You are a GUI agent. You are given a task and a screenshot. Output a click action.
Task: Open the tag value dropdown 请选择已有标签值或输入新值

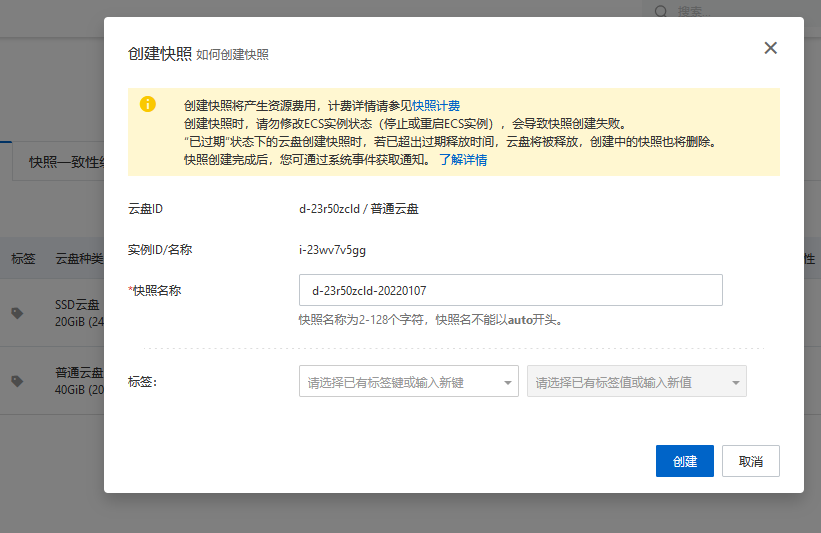coord(636,381)
